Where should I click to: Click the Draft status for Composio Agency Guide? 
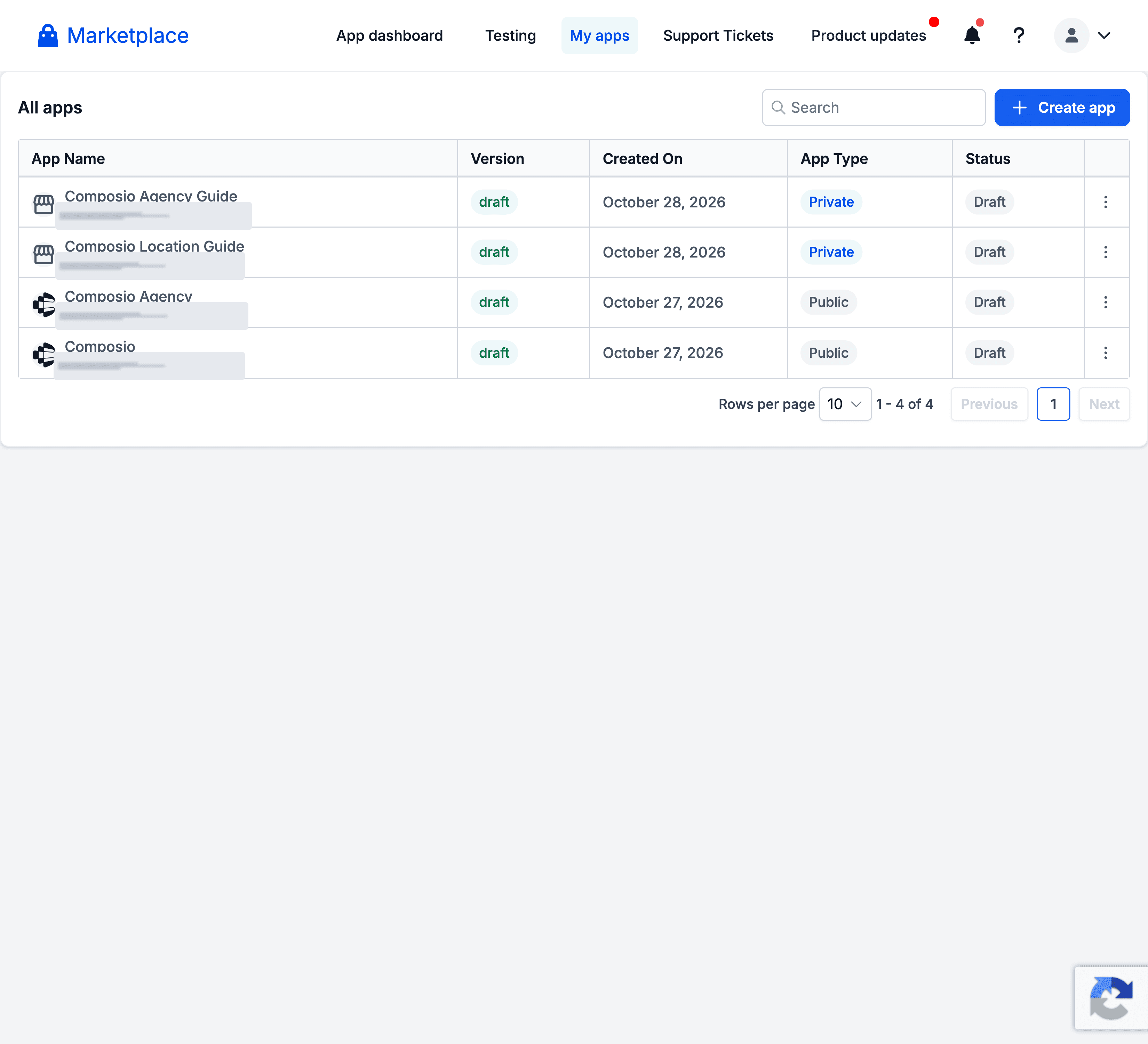[989, 202]
